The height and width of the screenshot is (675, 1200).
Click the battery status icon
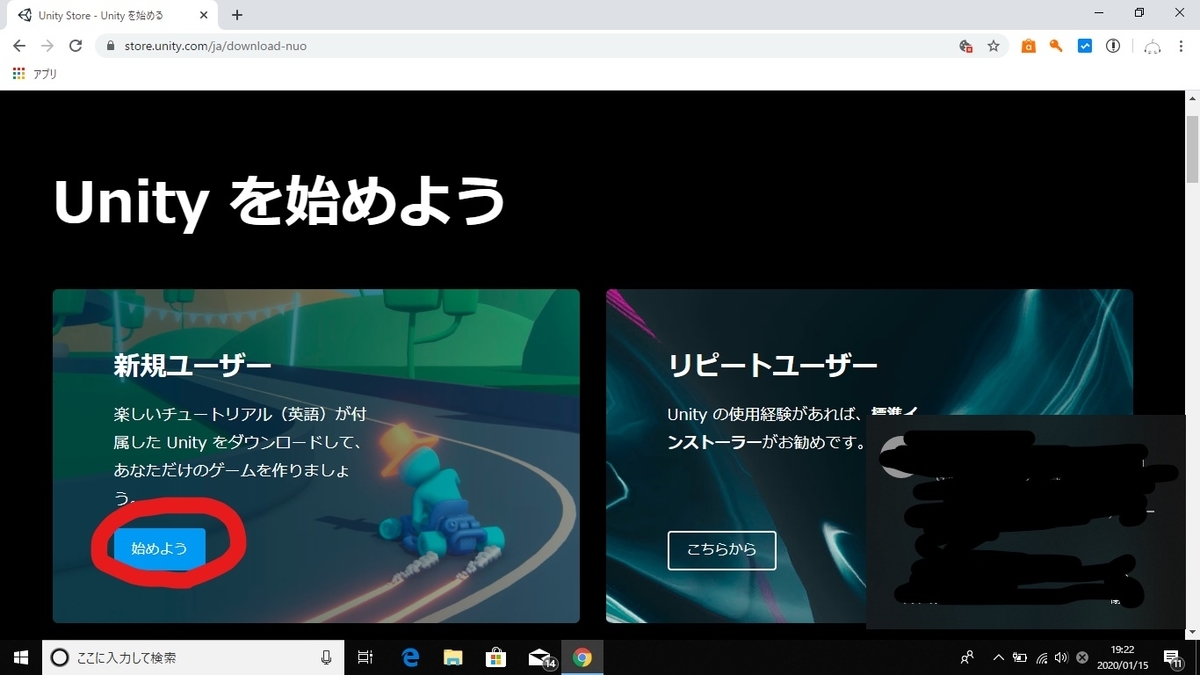tap(1020, 657)
